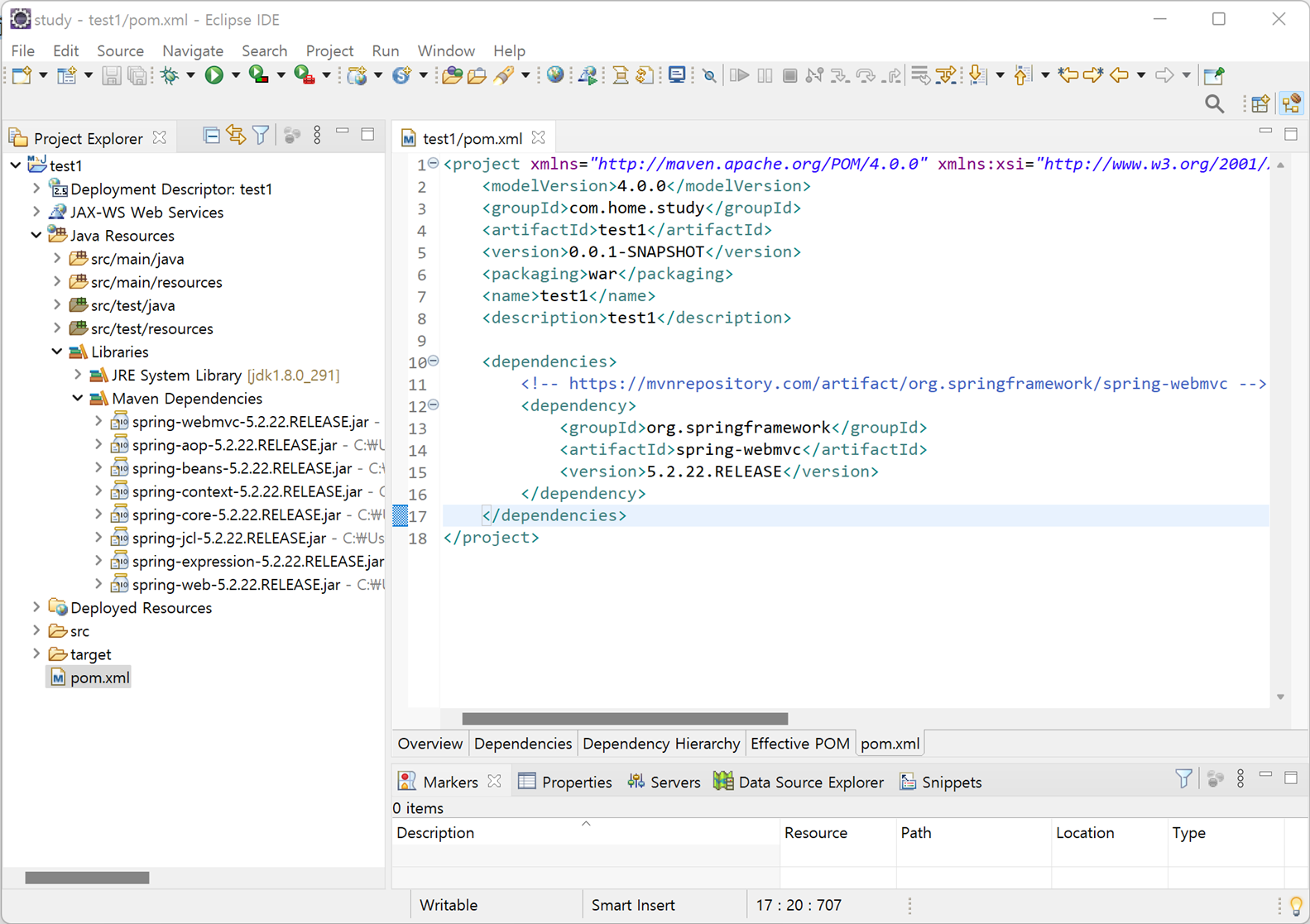Click the Search magnifier icon
The height and width of the screenshot is (924, 1310).
pos(1214,103)
